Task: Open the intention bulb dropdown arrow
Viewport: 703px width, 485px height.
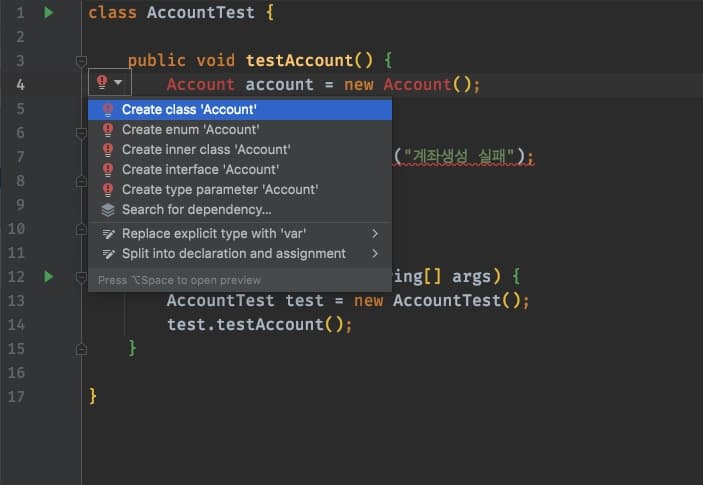Action: tap(118, 82)
